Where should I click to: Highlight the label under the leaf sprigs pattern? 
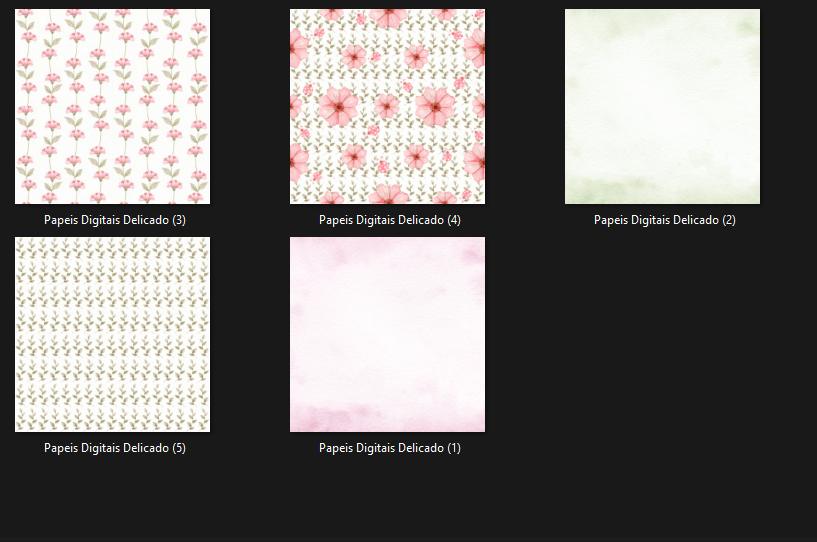pos(115,448)
